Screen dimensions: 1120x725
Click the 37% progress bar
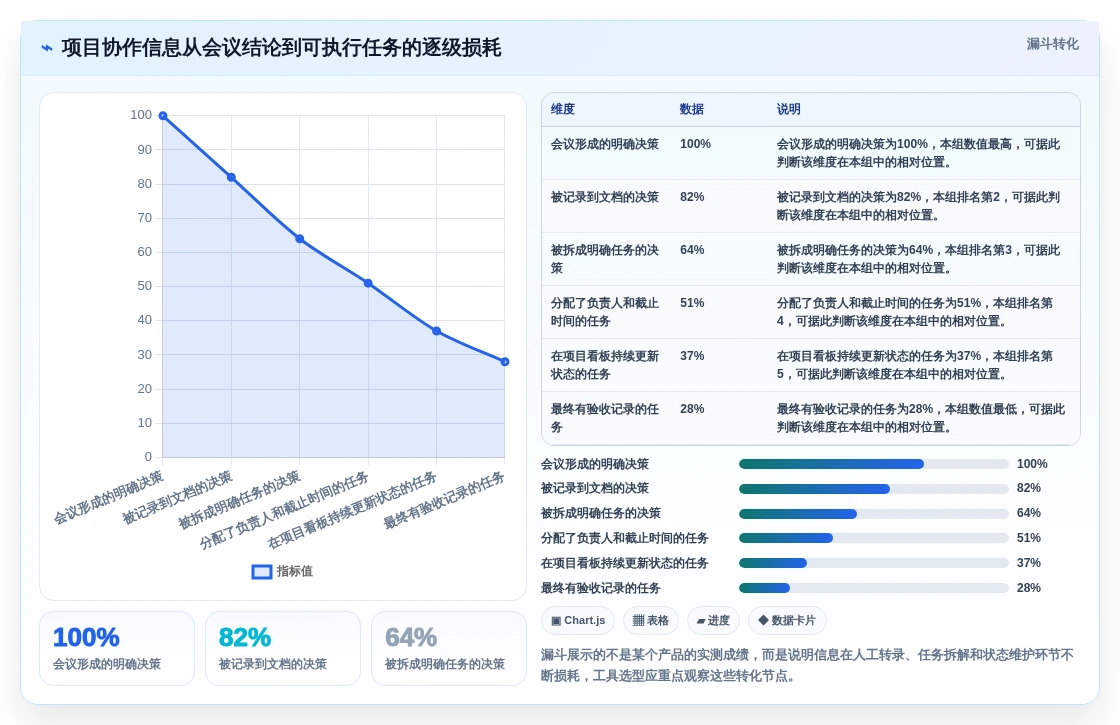pos(874,563)
